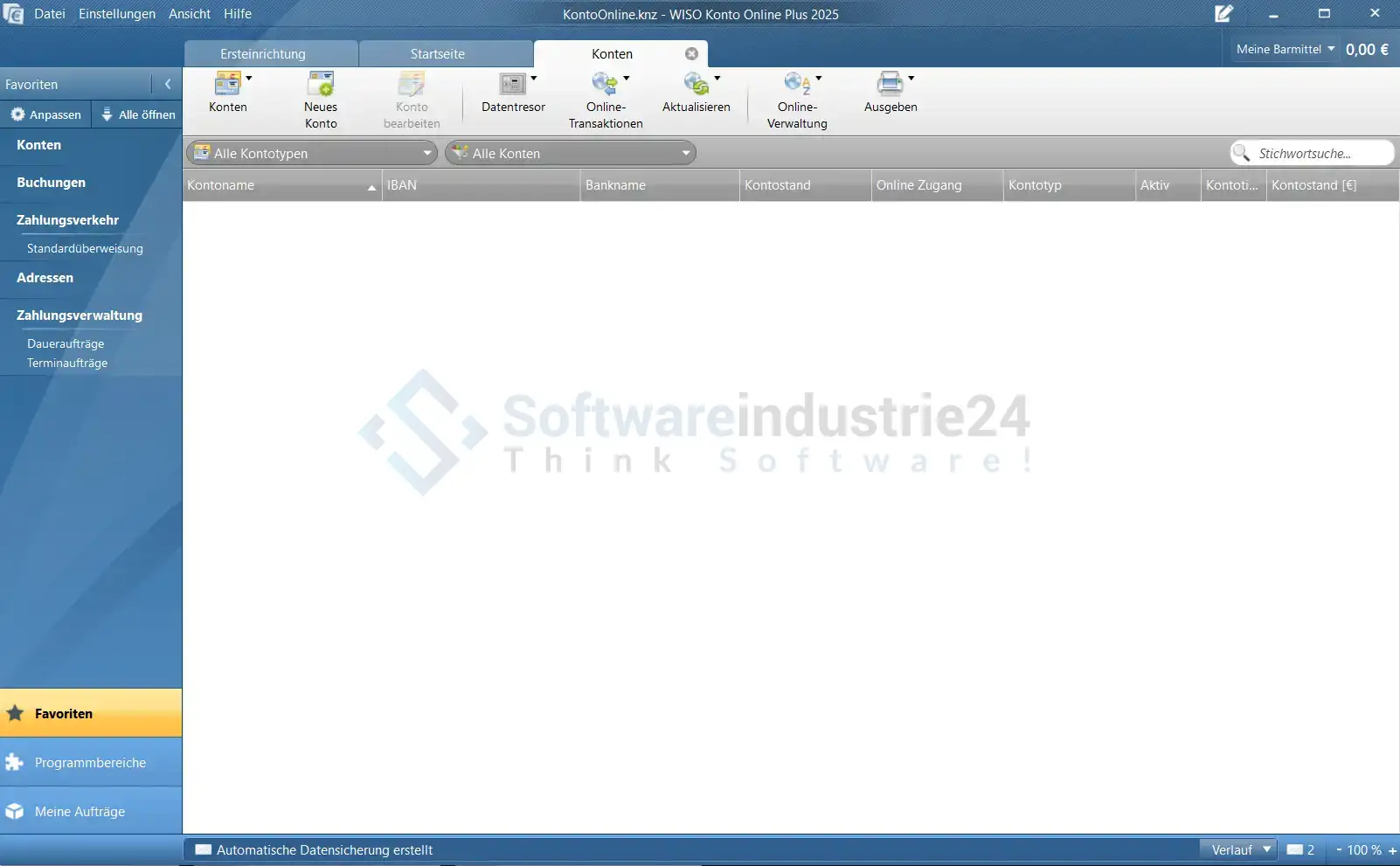1400x866 pixels.
Task: Increase zoom with the plus button
Action: point(1392,850)
